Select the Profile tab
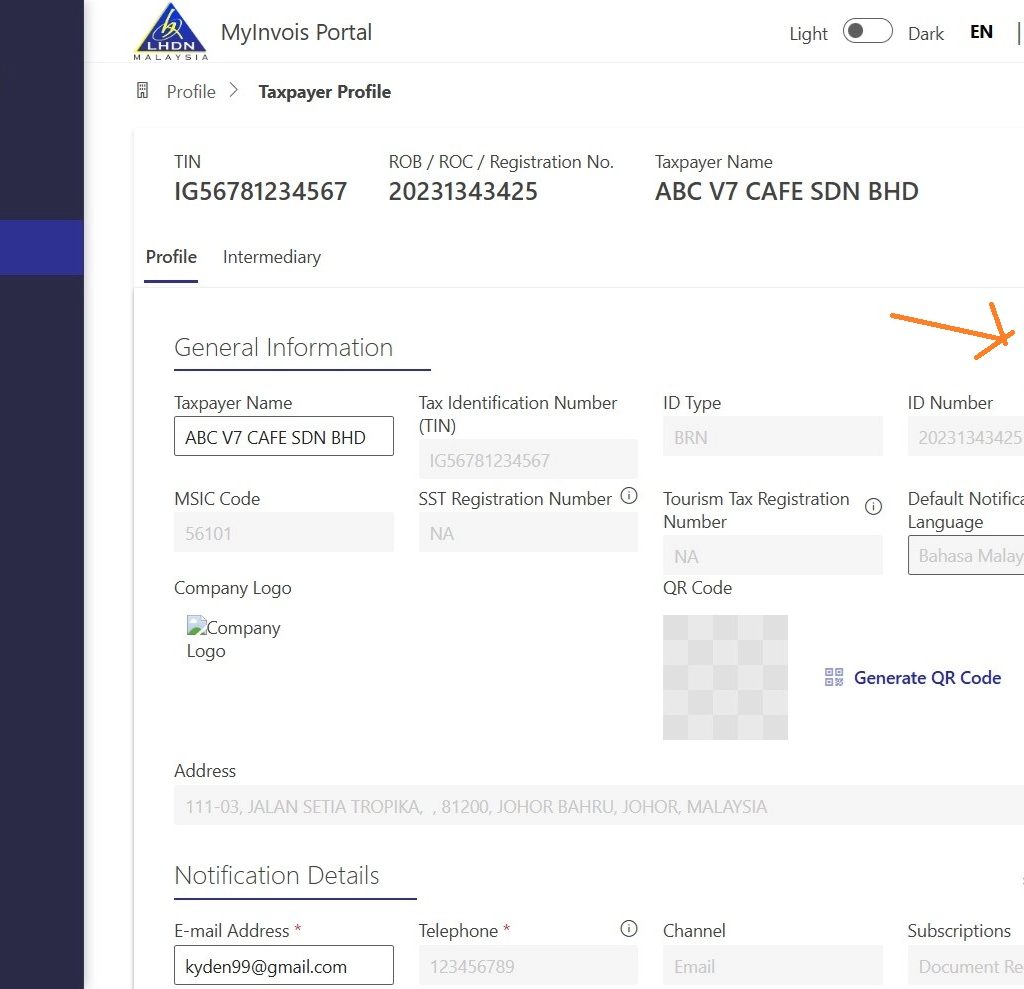Viewport: 1024px width, 989px height. click(x=171, y=257)
